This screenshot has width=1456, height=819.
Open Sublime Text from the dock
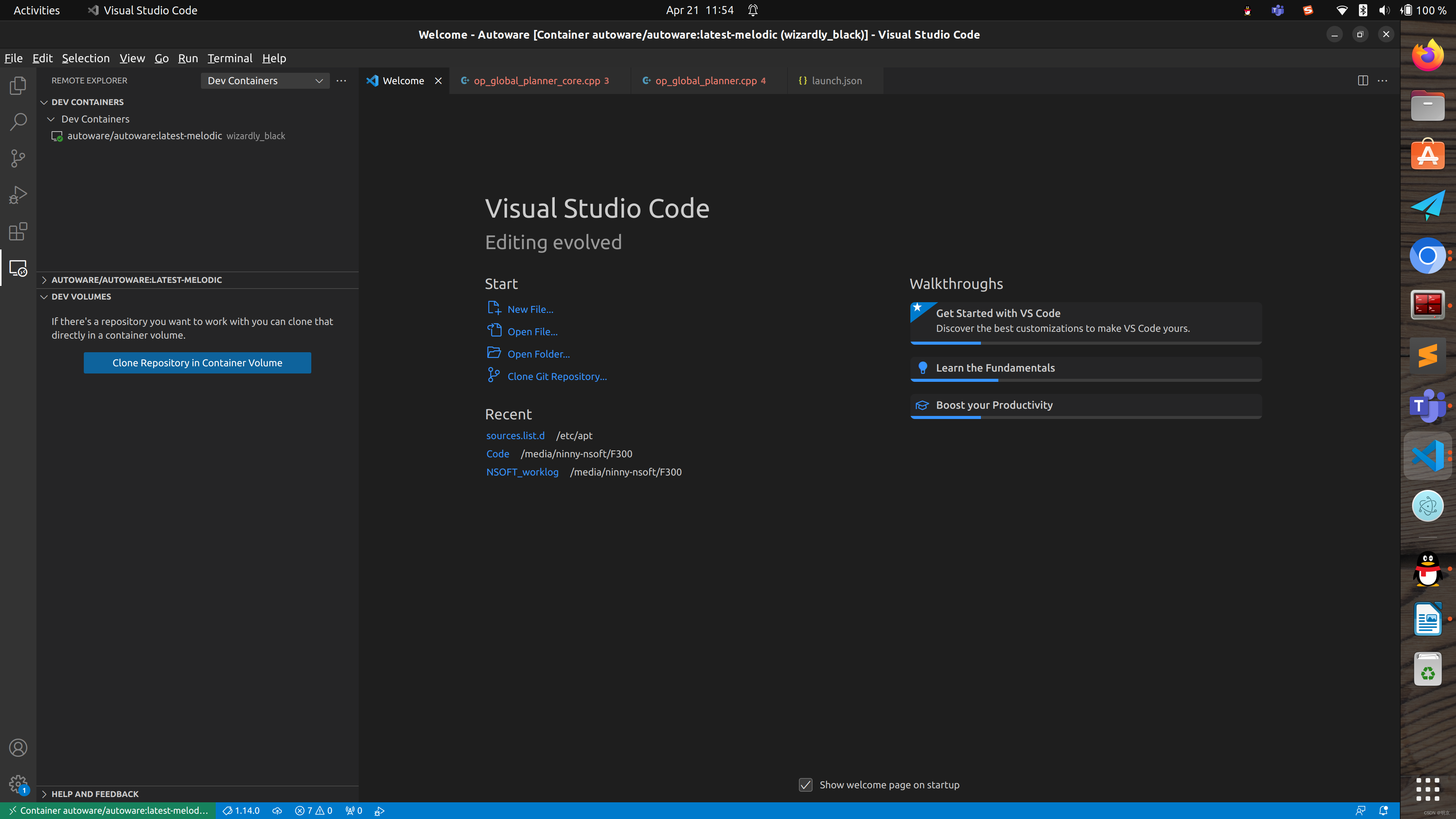click(1428, 356)
